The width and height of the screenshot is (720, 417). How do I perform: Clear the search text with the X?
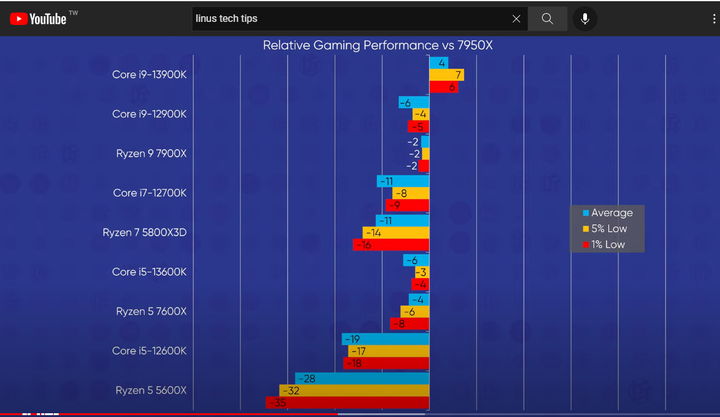[x=516, y=19]
